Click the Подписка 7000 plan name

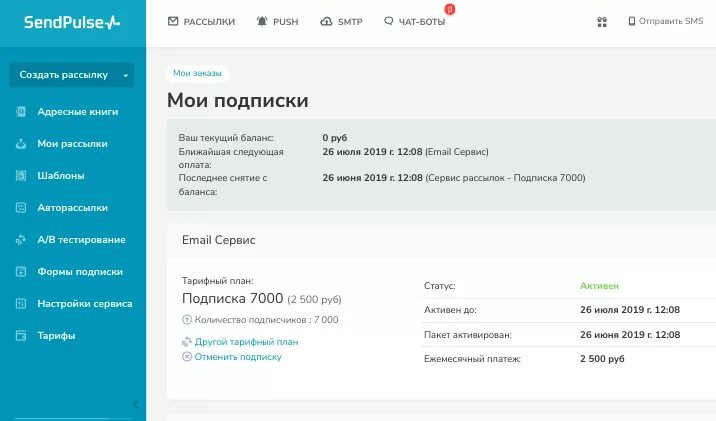coord(232,298)
